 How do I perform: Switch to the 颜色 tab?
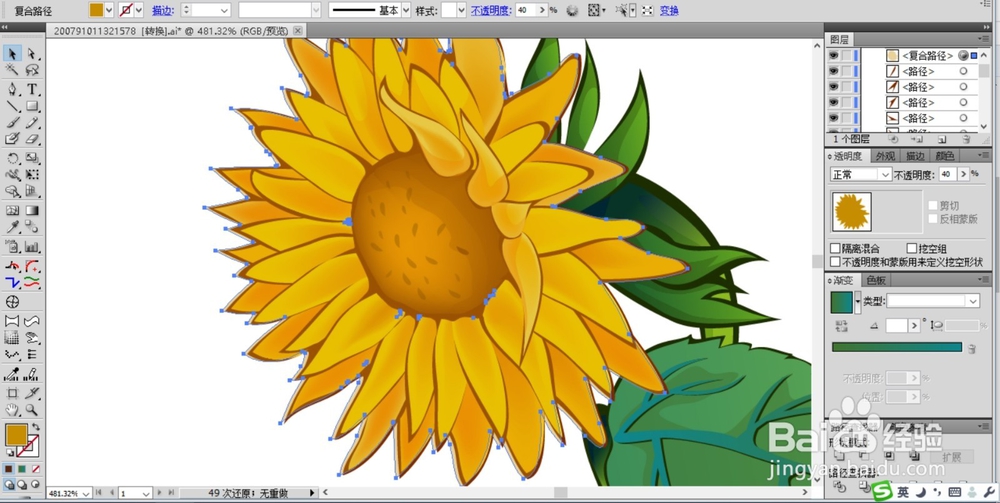tap(945, 156)
